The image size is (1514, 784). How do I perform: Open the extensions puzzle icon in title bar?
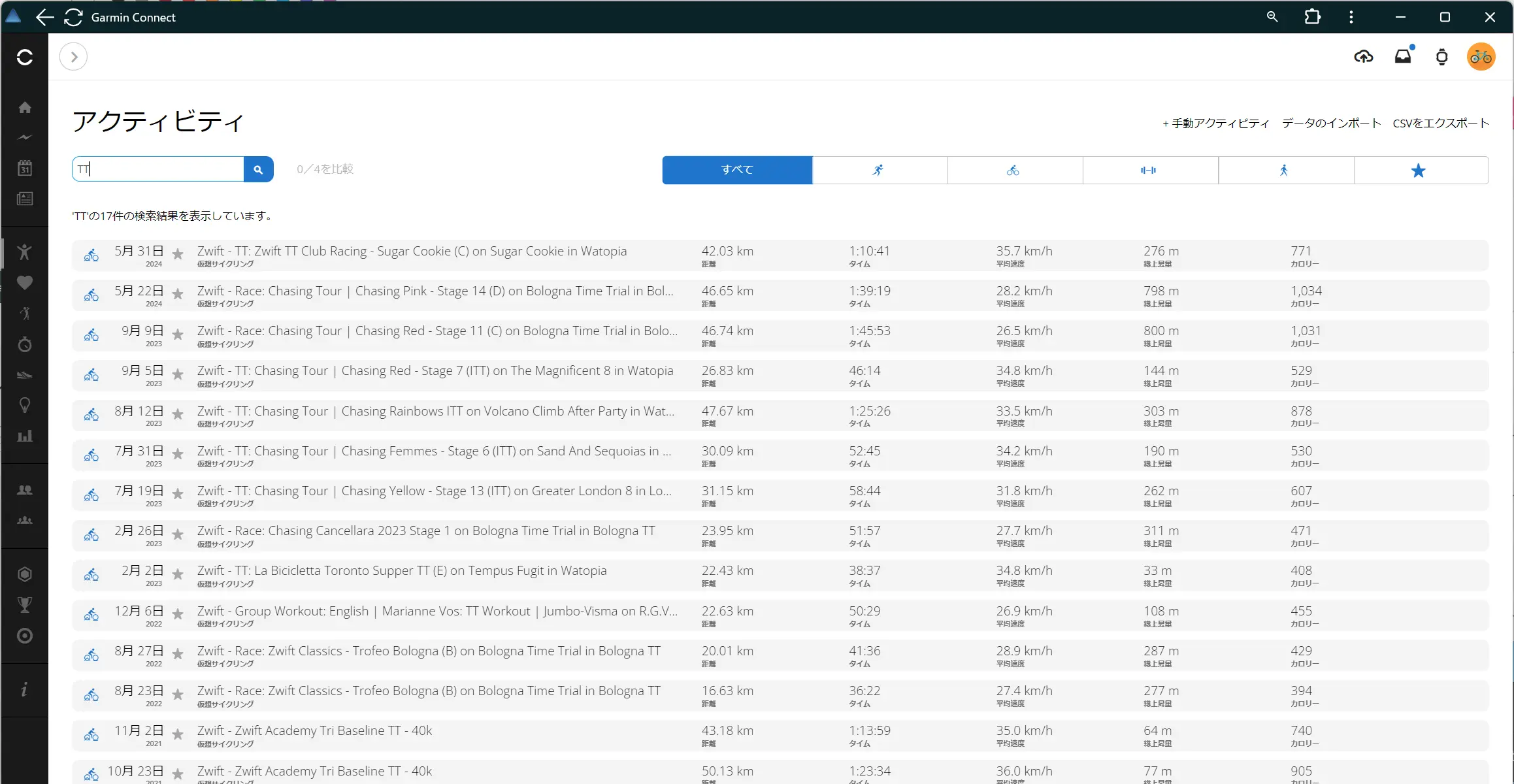point(1312,17)
